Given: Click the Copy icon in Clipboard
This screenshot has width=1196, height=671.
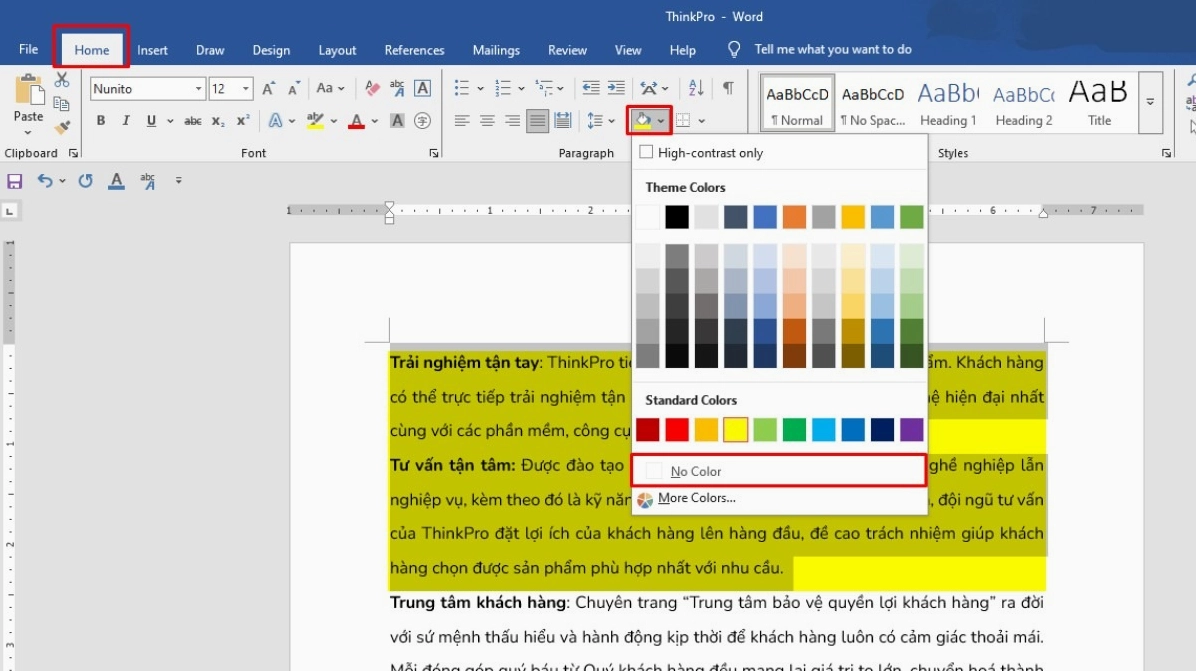Looking at the screenshot, I should [62, 104].
